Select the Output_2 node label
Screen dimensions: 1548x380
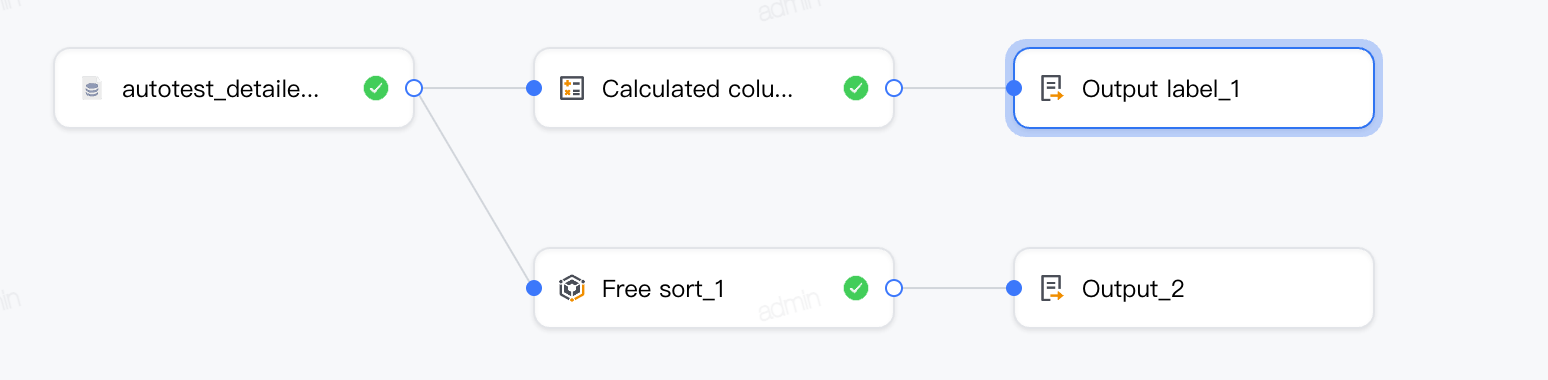1133,289
